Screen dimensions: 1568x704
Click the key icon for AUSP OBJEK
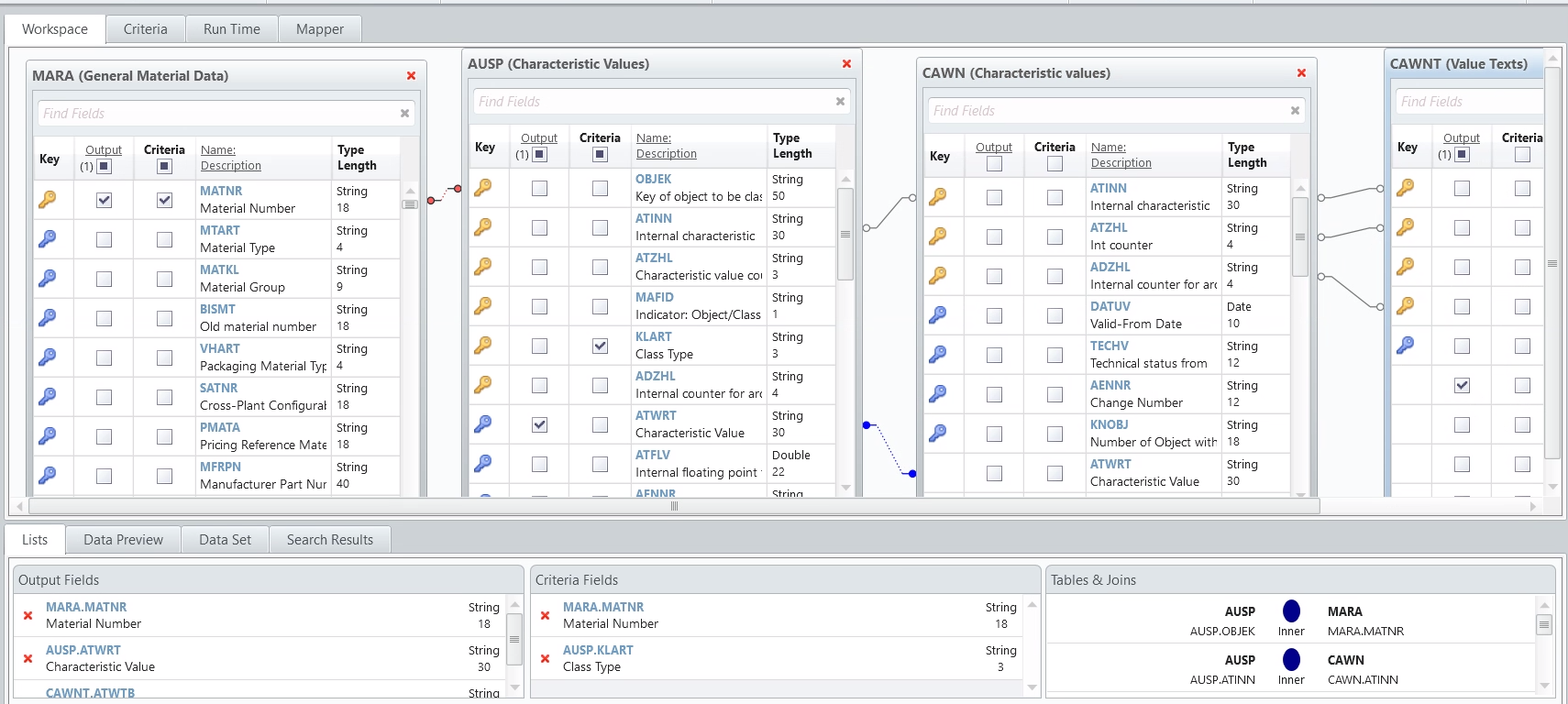(x=483, y=187)
